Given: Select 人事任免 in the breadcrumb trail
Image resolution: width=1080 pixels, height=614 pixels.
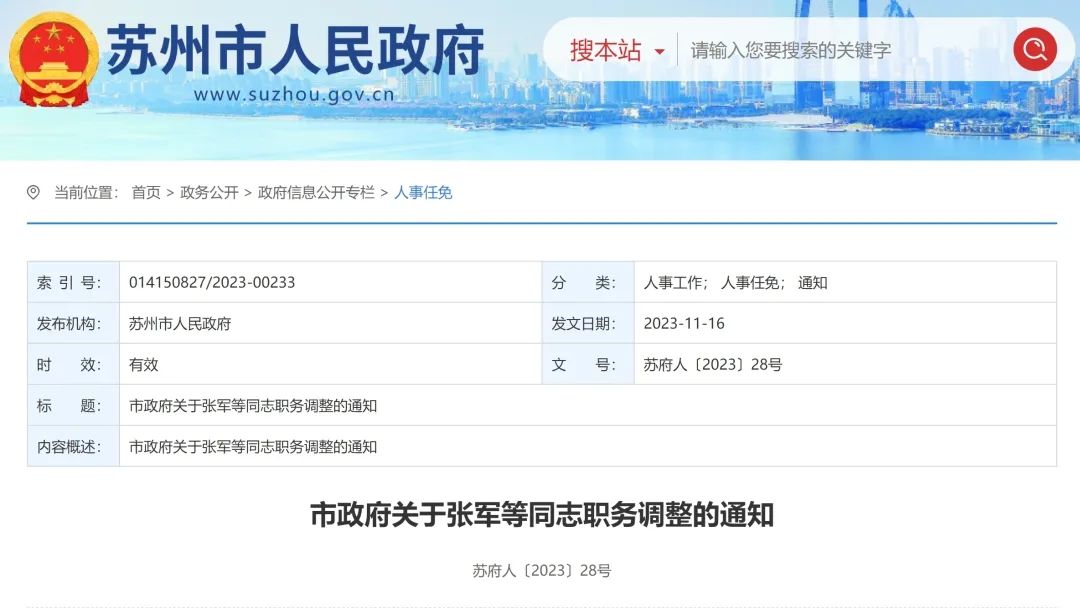Looking at the screenshot, I should tap(423, 192).
